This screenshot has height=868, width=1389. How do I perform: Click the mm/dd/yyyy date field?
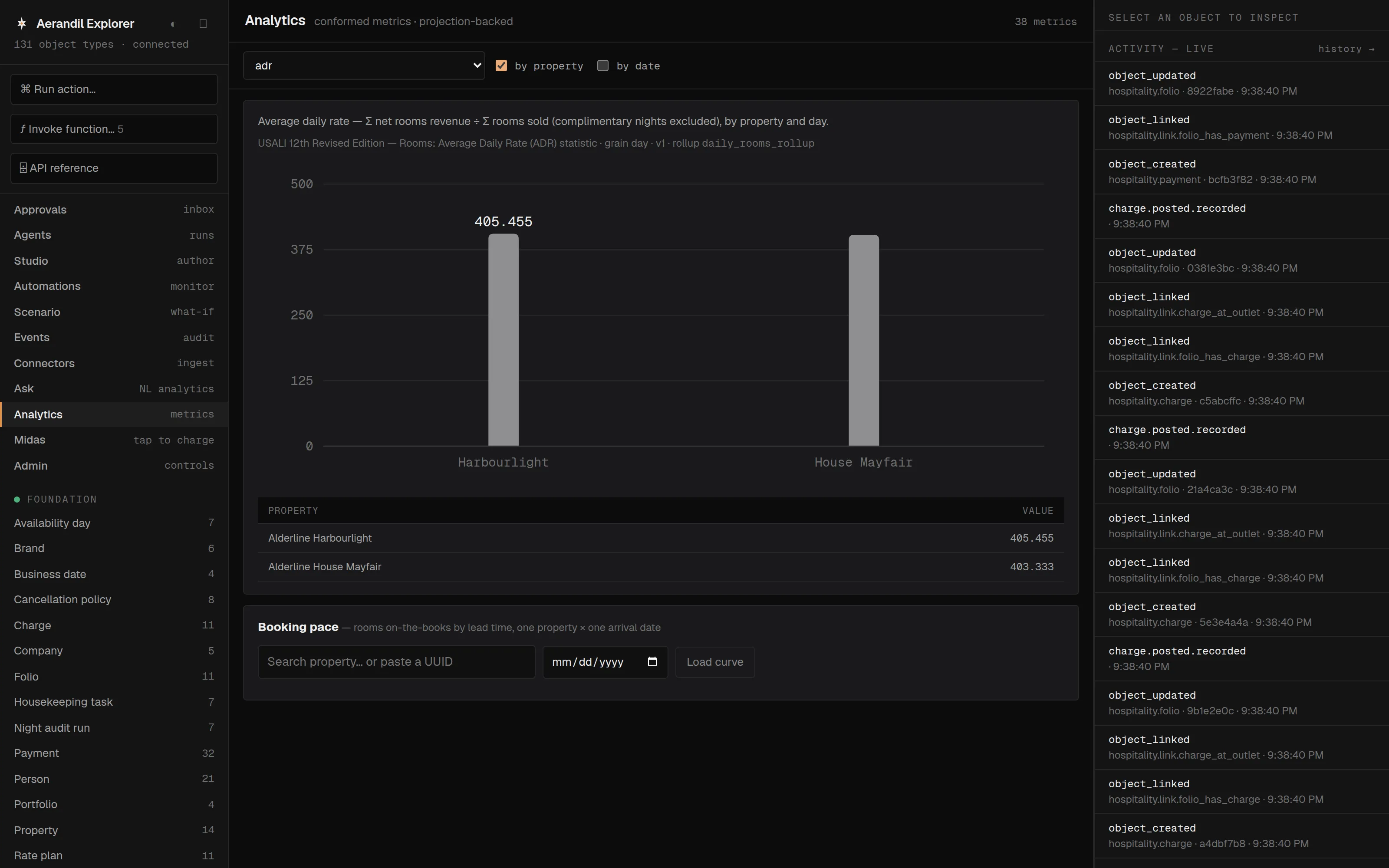605,662
